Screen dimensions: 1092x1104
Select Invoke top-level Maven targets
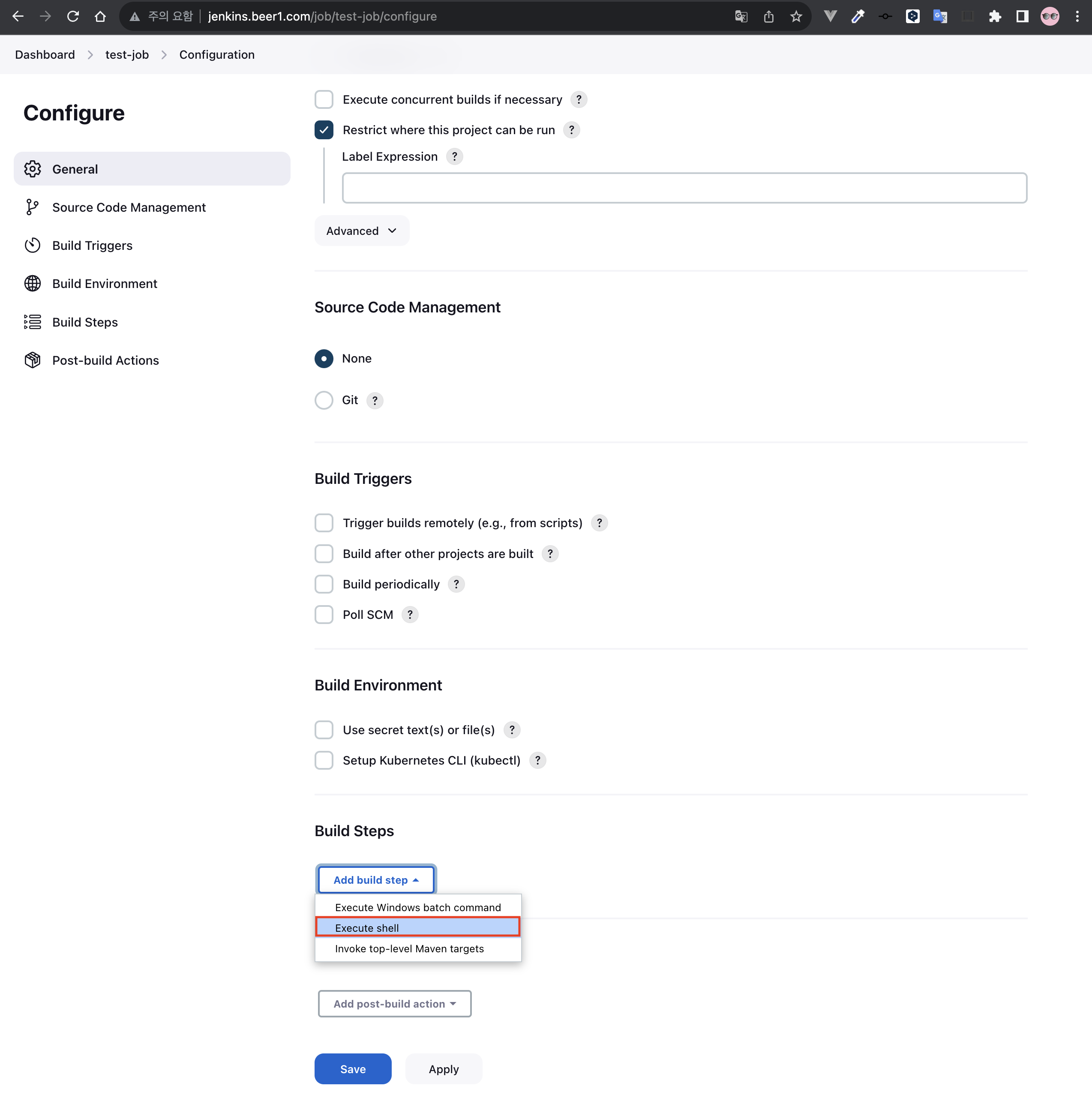click(409, 948)
